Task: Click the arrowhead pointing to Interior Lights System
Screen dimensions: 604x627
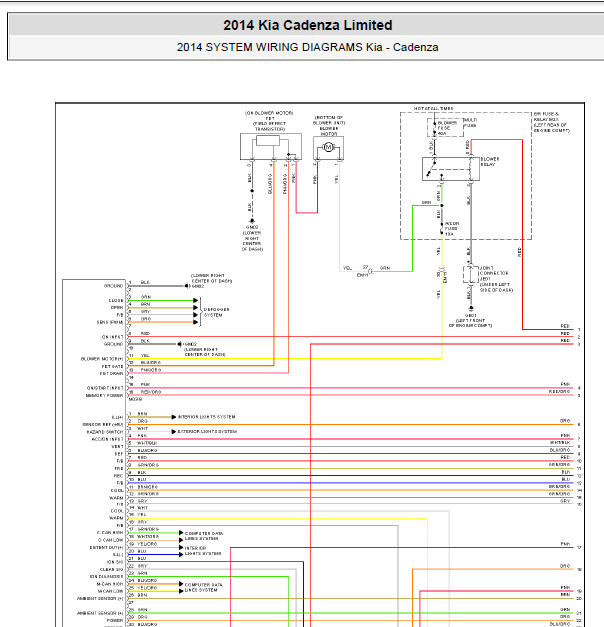Action: point(174,417)
